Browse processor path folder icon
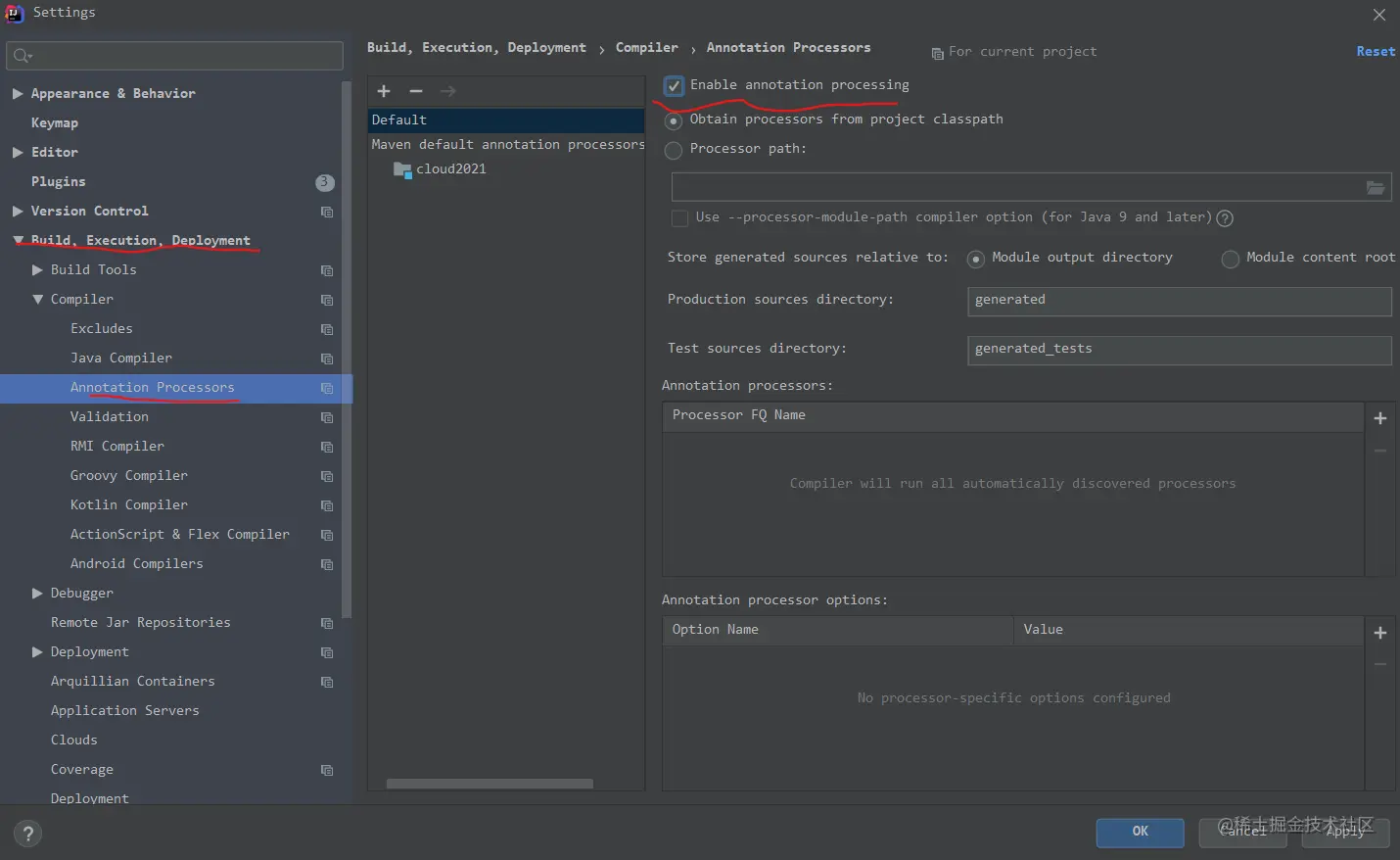Screen dimensions: 1400x860 coord(1376,187)
